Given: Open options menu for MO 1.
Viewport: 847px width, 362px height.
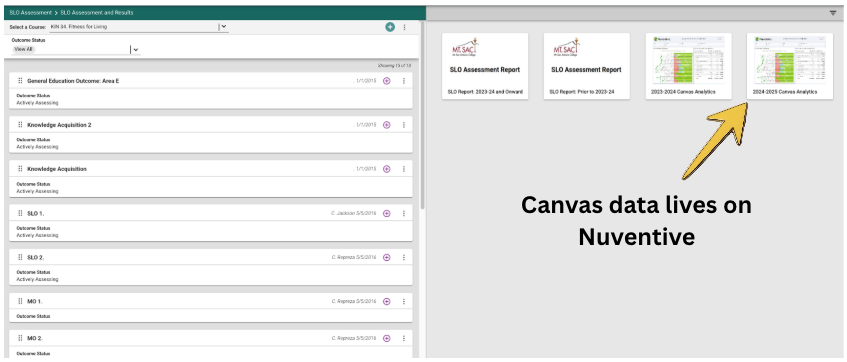Looking at the screenshot, I should pos(404,301).
